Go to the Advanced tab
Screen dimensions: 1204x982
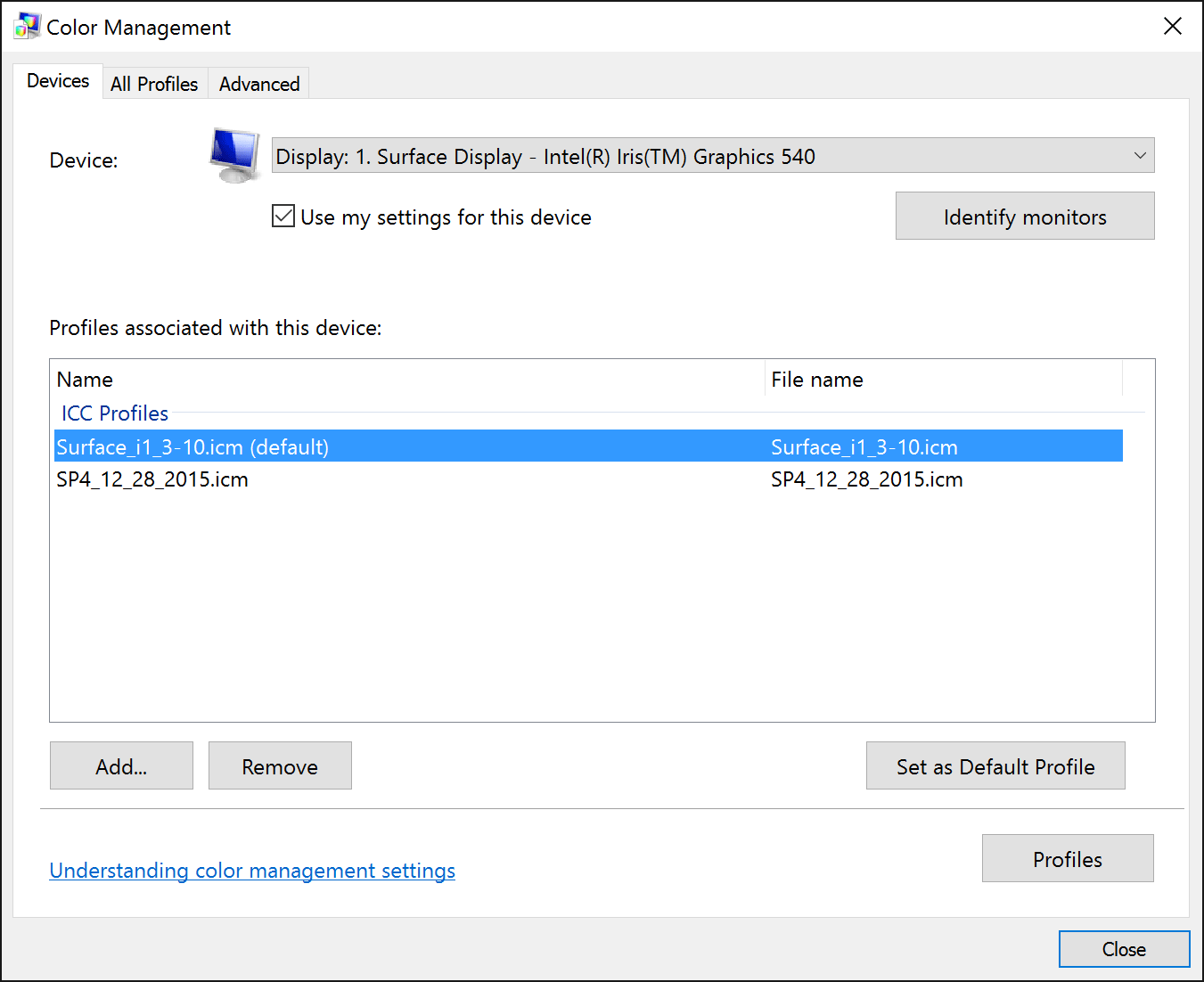[259, 84]
